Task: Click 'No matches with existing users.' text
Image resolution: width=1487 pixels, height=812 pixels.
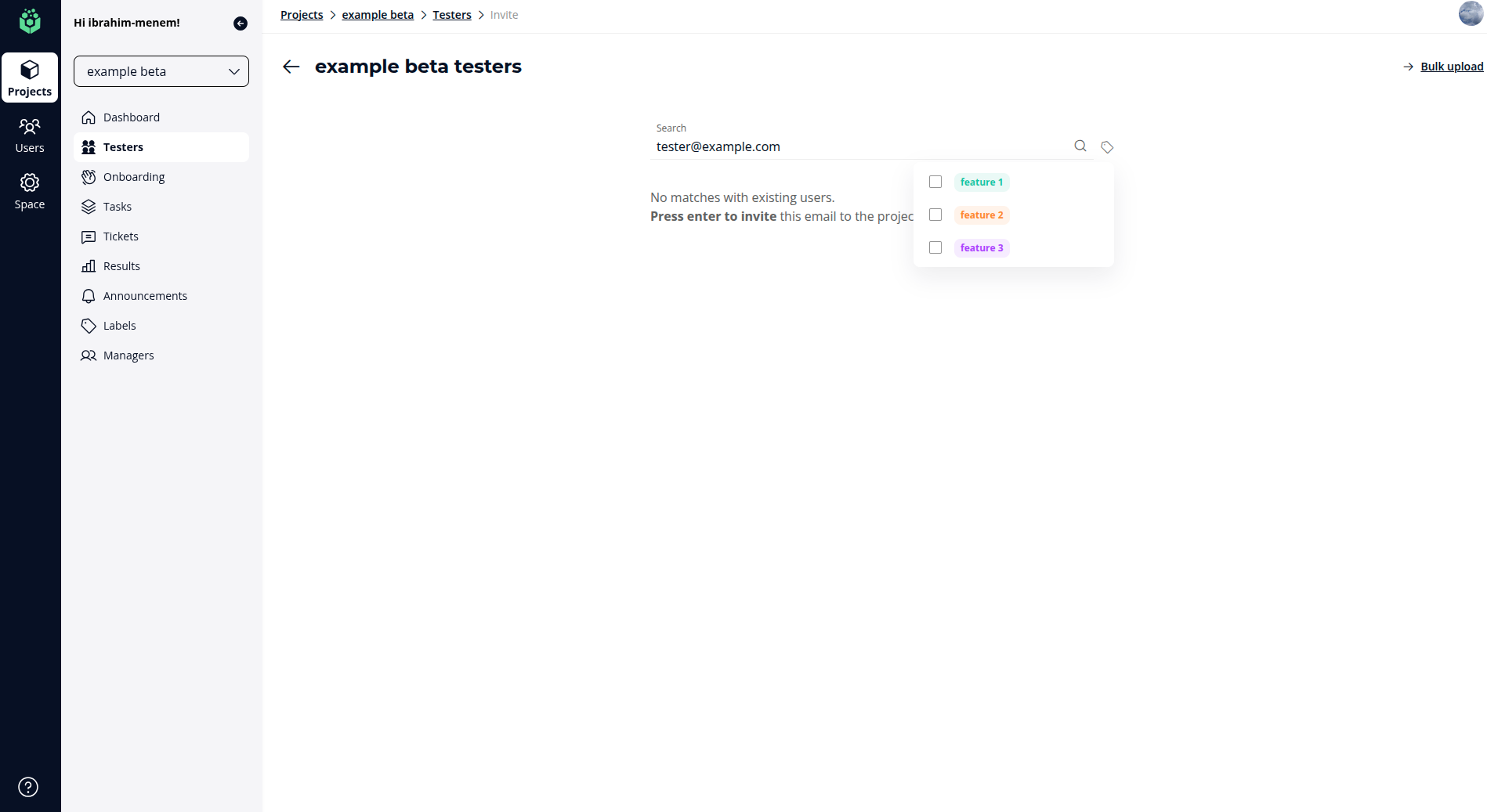Action: pos(743,197)
